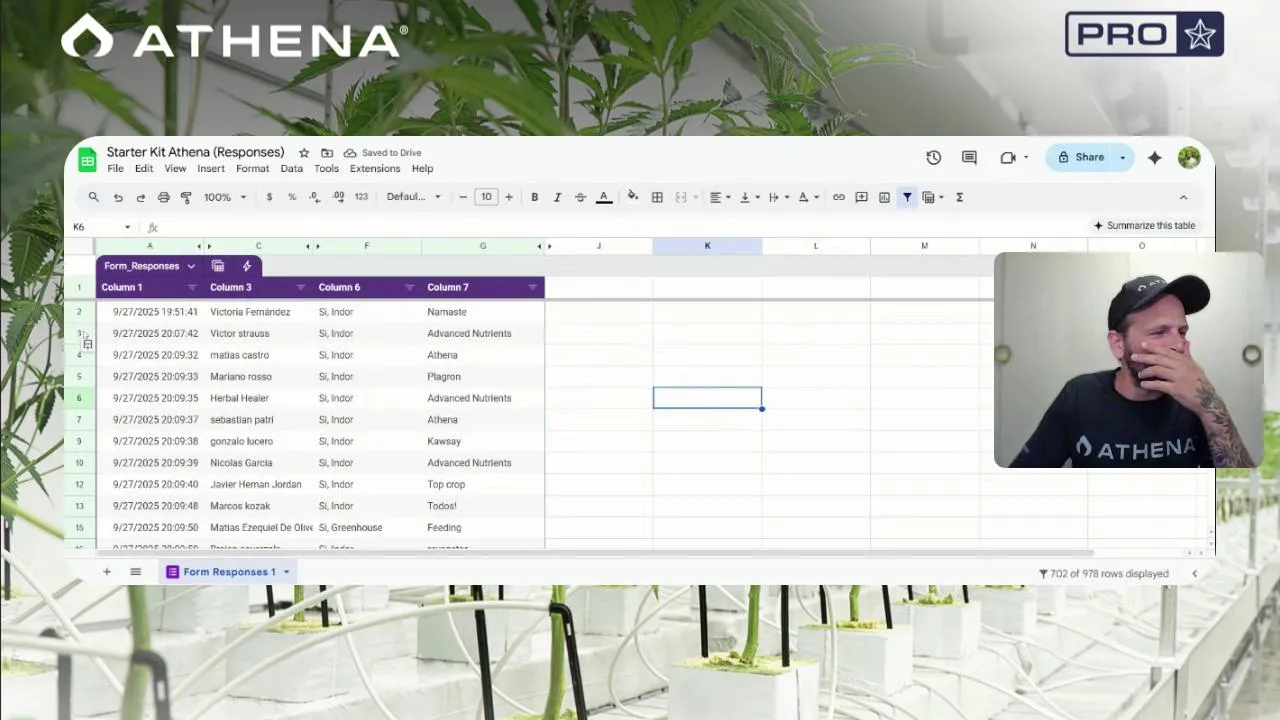This screenshot has width=1280, height=720.
Task: Open the Name box dropdown arrow
Action: 127,227
